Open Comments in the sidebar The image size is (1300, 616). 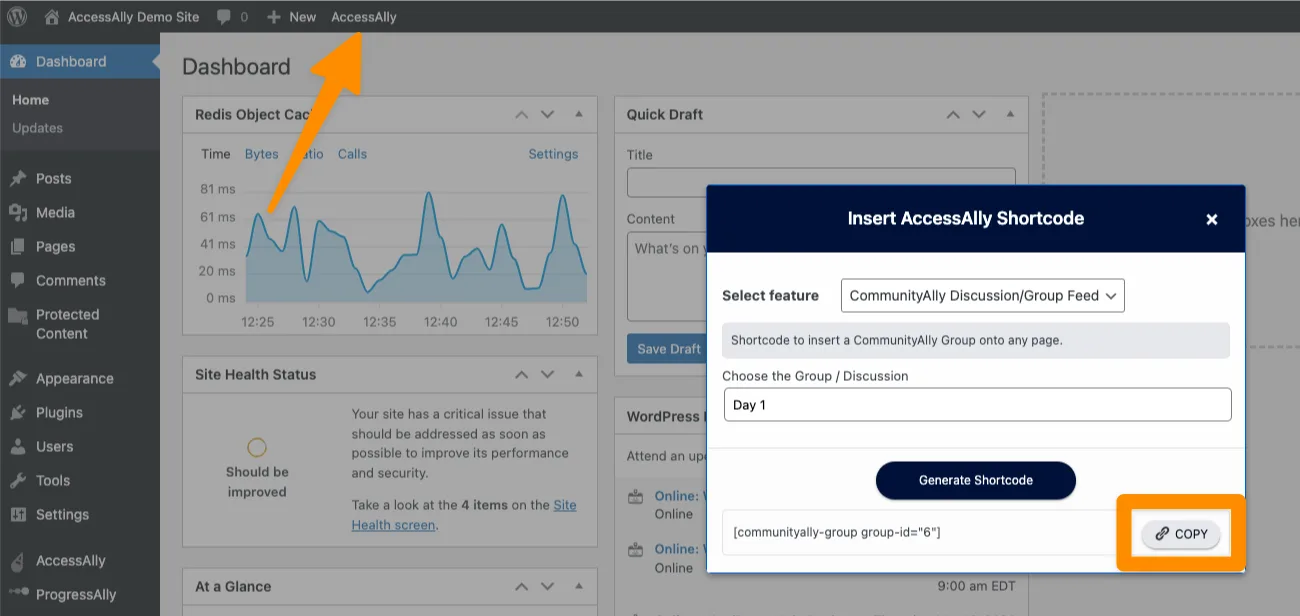71,281
